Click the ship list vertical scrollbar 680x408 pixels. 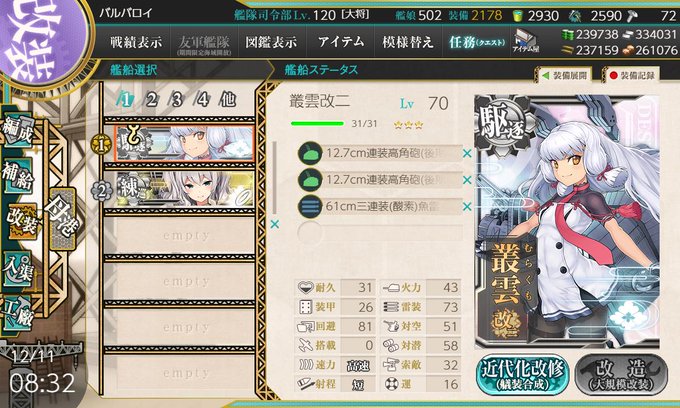click(x=275, y=178)
